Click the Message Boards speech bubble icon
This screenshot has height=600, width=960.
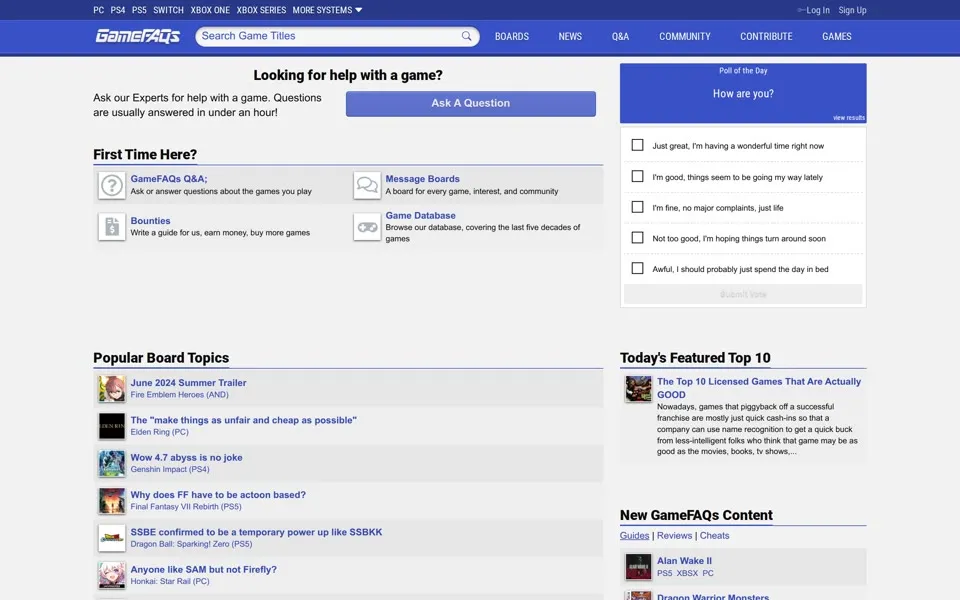[367, 185]
